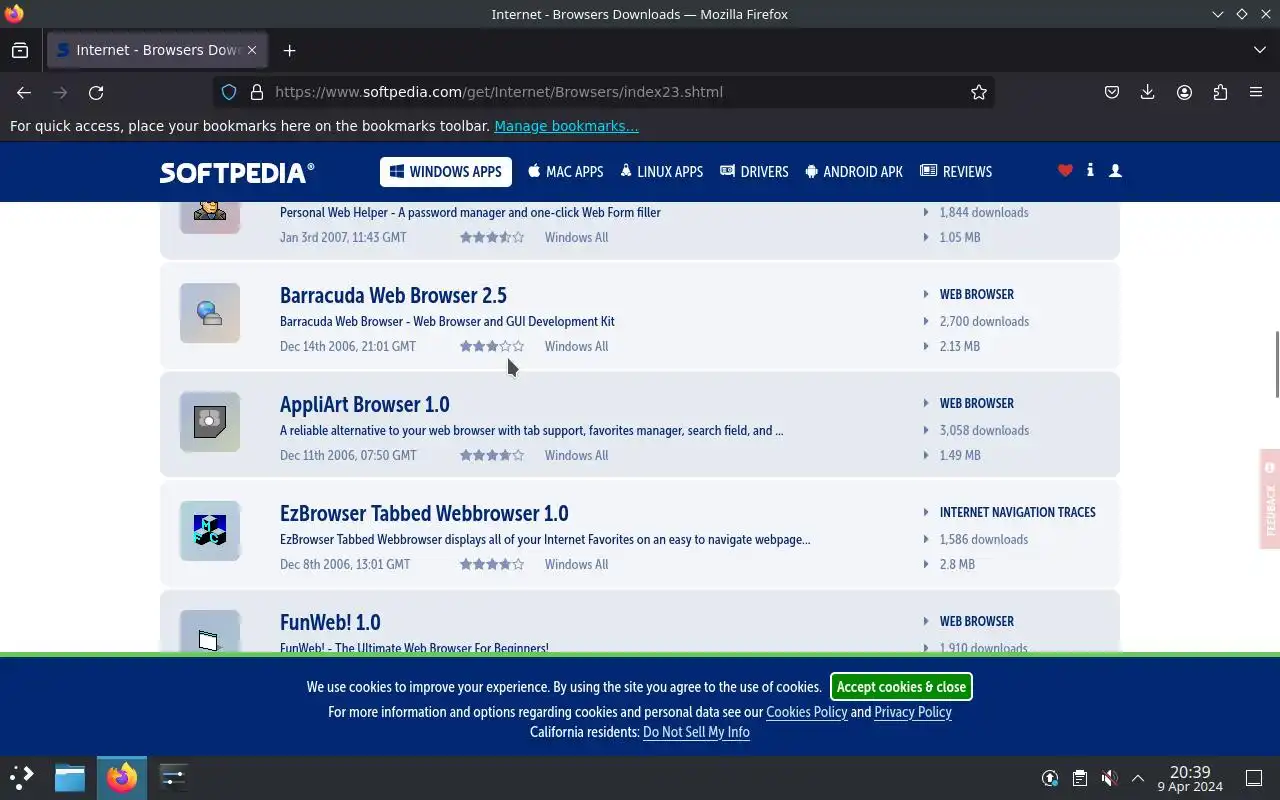The width and height of the screenshot is (1280, 800).
Task: Open Barracuda Web Browser 2.5 title
Action: coord(393,295)
